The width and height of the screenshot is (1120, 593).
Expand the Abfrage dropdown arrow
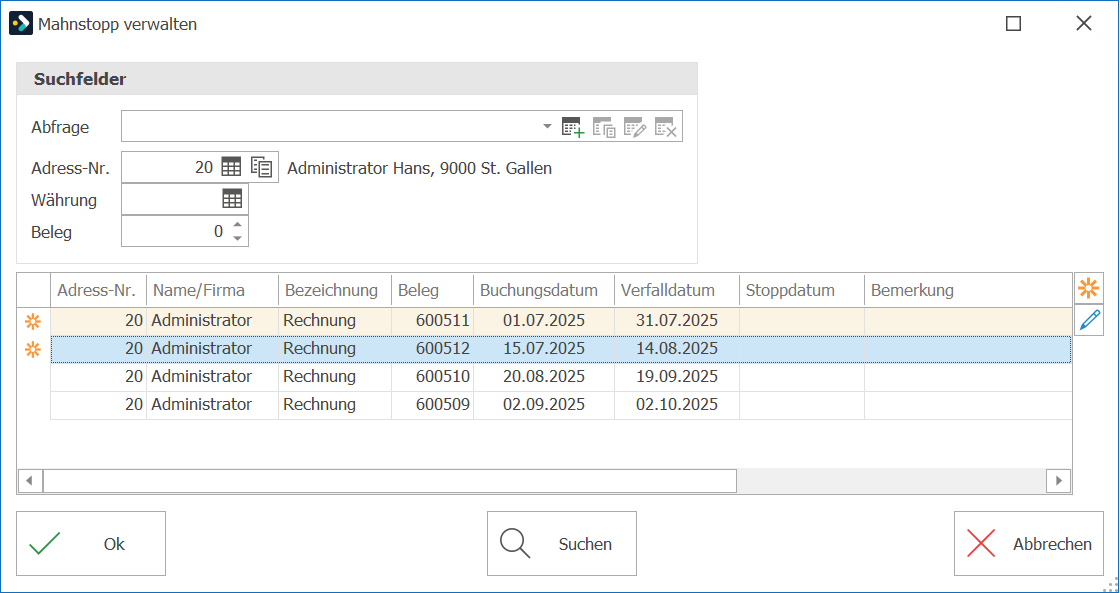(547, 126)
